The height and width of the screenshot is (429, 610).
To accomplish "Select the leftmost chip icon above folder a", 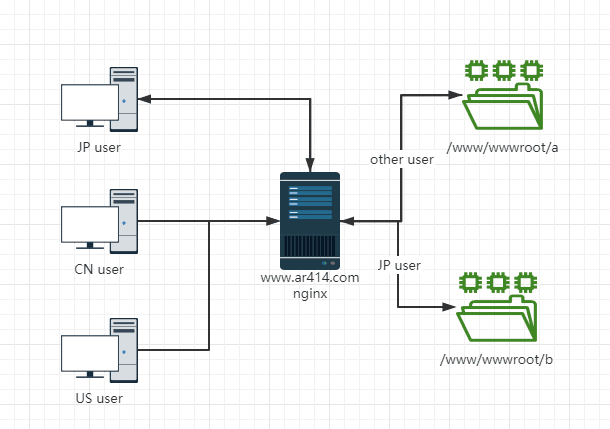I will tap(476, 70).
